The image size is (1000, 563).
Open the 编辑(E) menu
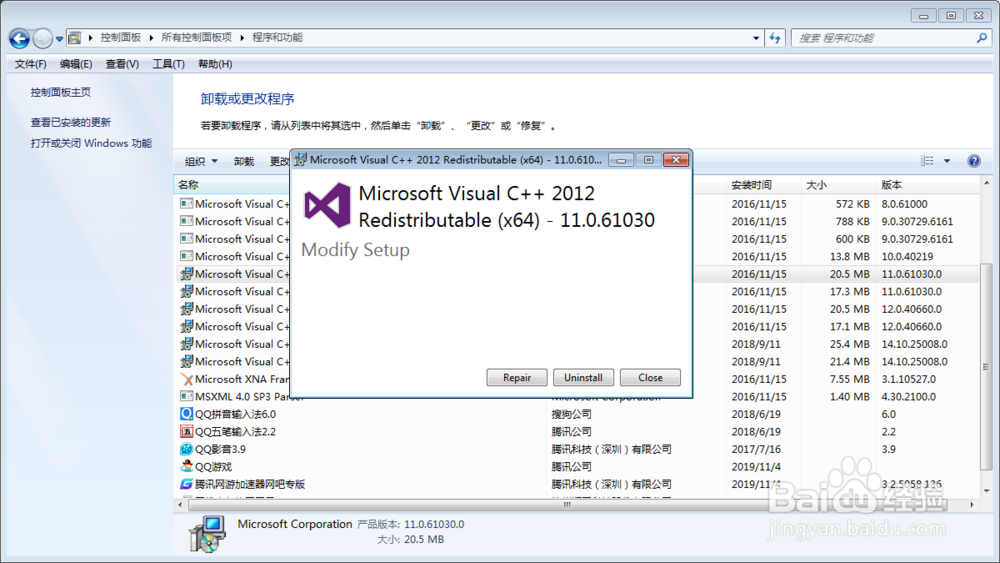pos(76,64)
